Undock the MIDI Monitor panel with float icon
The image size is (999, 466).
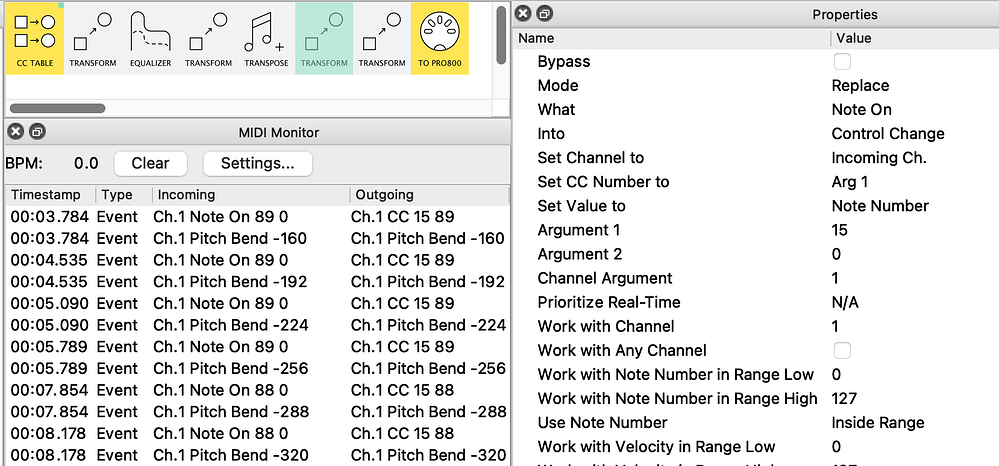point(36,132)
